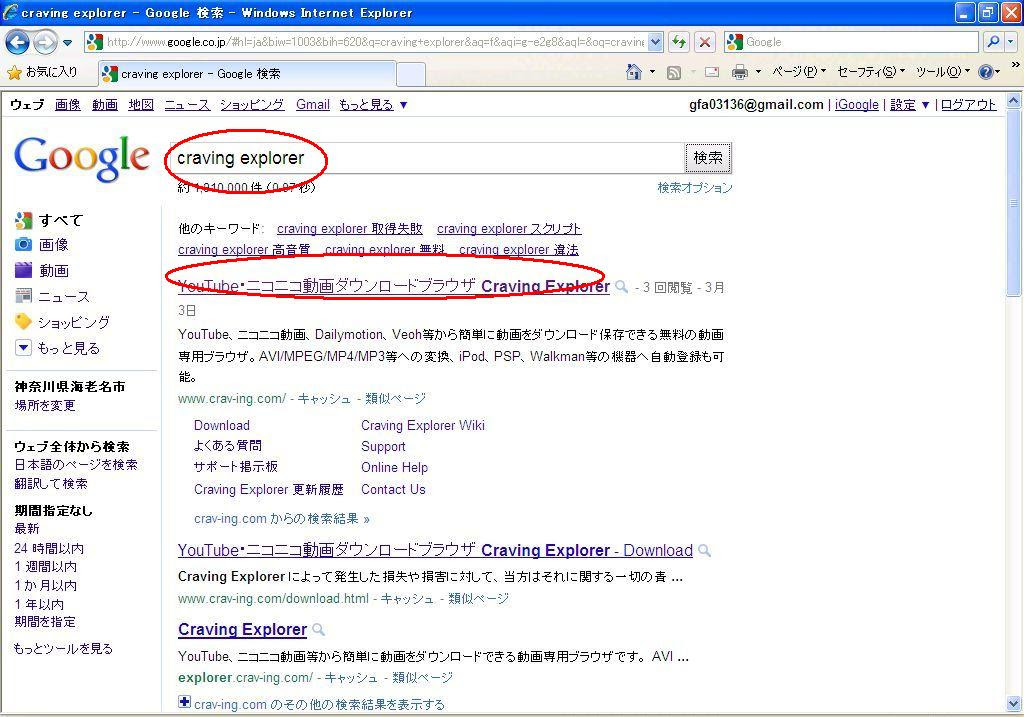1024x717 pixels.
Task: Open the ツール(O) menu
Action: coord(943,72)
